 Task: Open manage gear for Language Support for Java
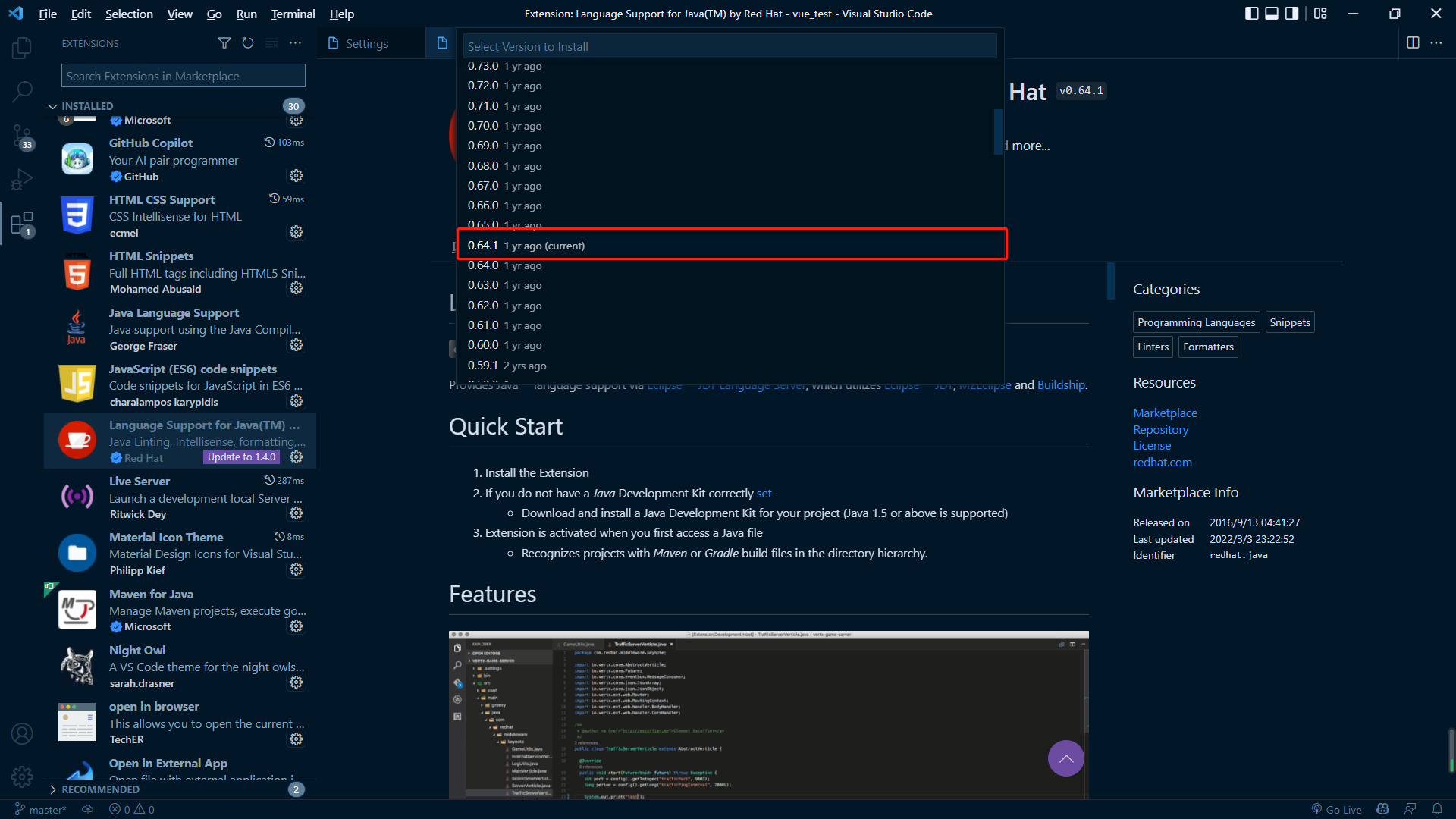[297, 457]
